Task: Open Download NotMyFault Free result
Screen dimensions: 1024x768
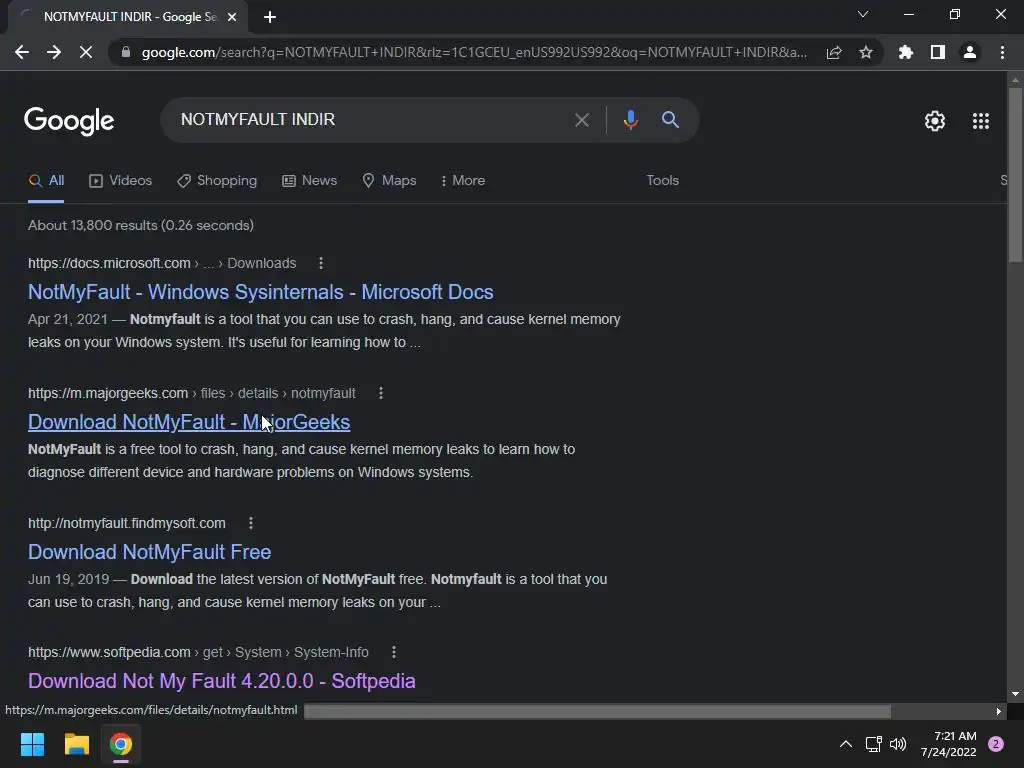Action: pos(150,552)
